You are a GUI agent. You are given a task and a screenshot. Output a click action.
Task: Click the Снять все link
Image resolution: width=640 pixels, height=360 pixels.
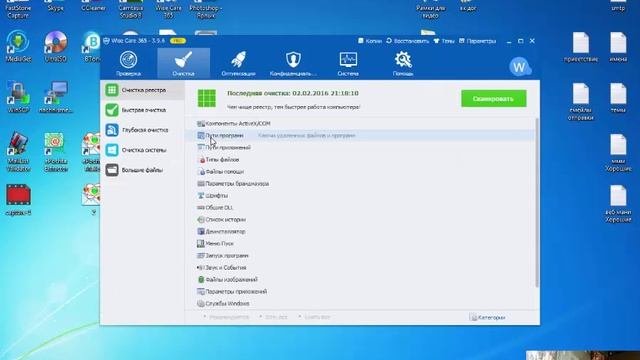[x=317, y=317]
